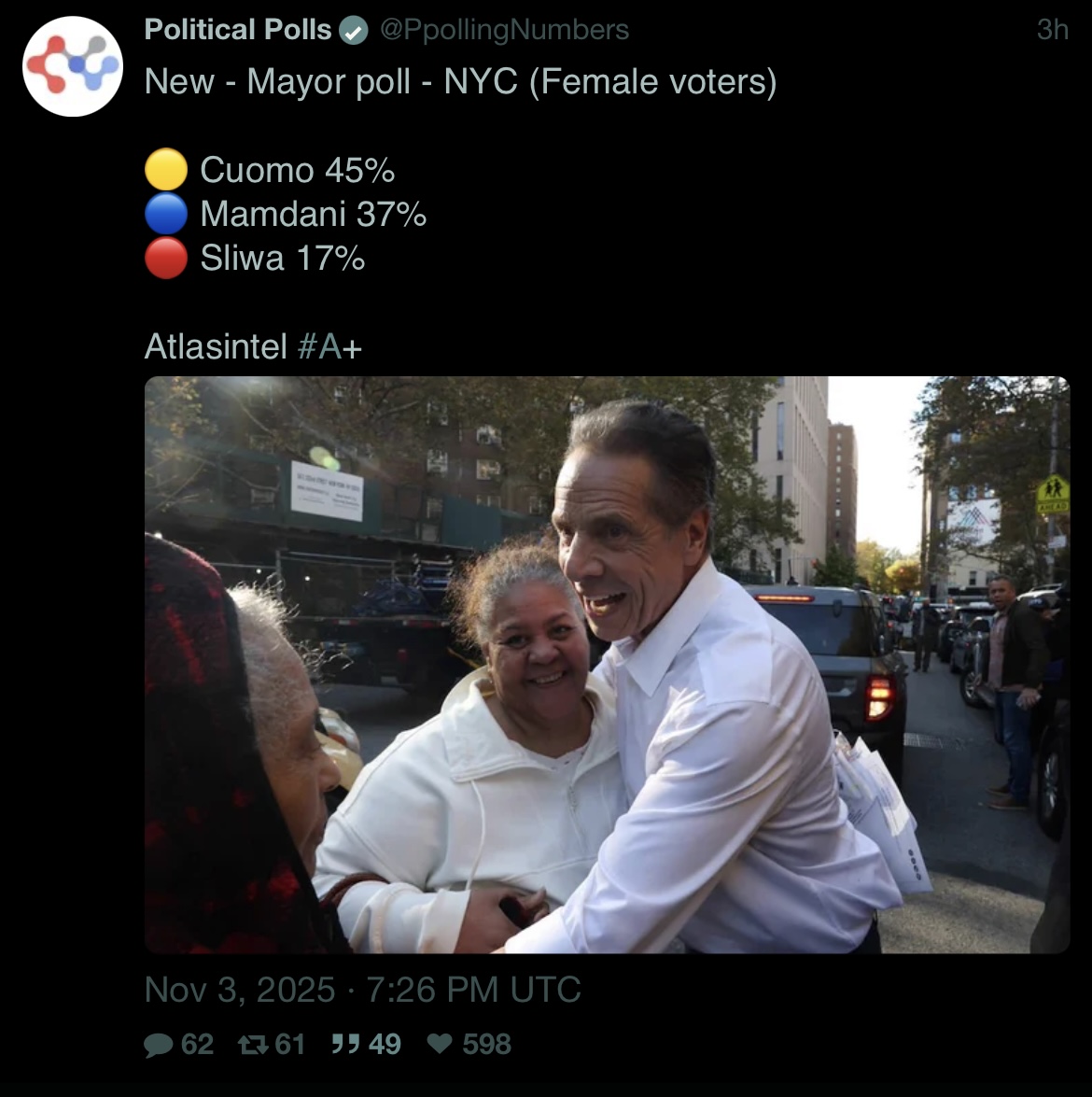The image size is (1092, 1097).
Task: Open the #A+ hashtag
Action: point(329,346)
